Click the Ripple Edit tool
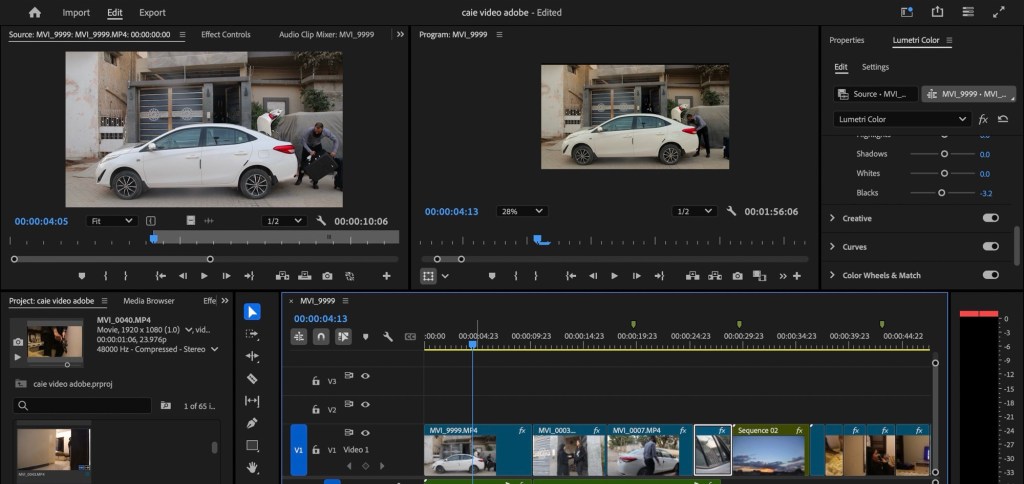Screen dimensions: 1024x484 pyautogui.click(x=252, y=356)
